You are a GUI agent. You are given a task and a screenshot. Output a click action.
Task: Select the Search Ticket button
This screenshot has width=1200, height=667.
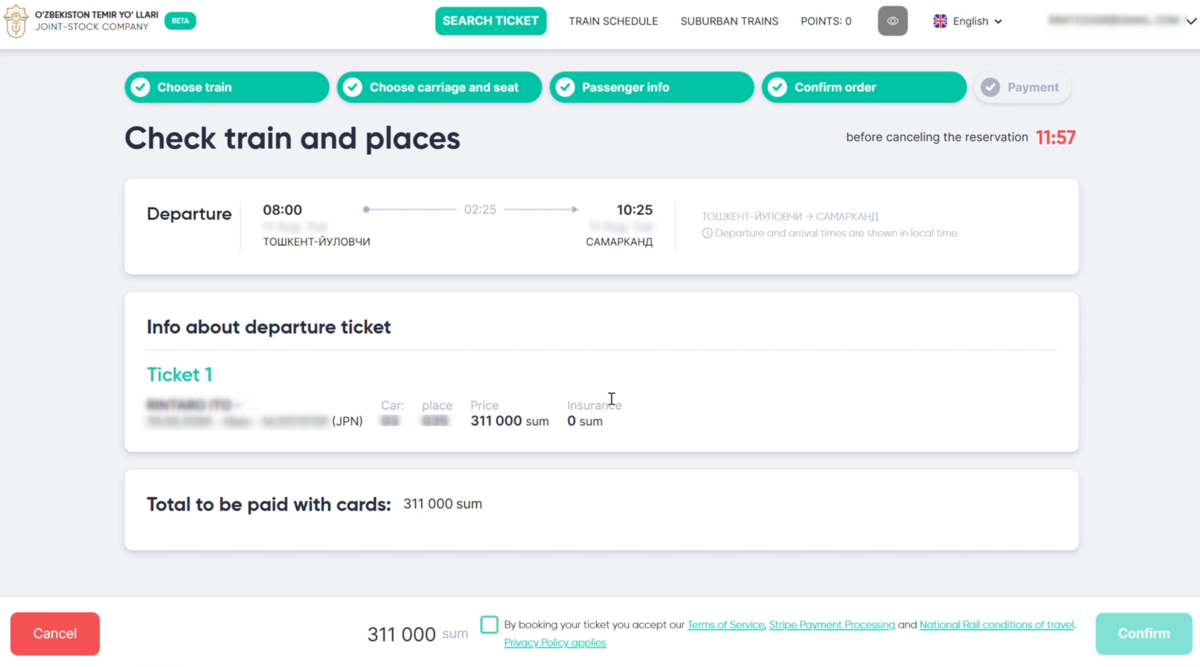tap(491, 21)
